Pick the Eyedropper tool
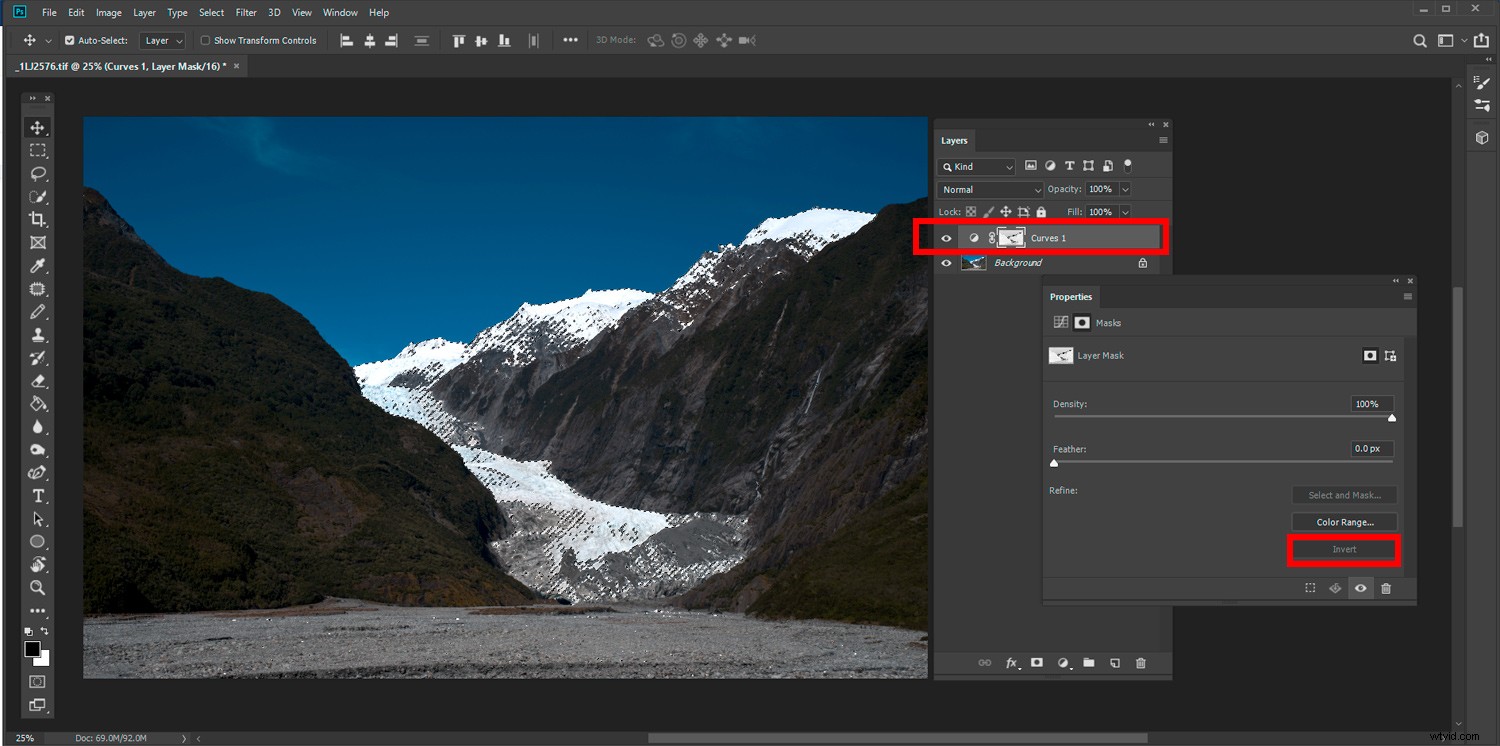The height and width of the screenshot is (746, 1500). point(38,265)
